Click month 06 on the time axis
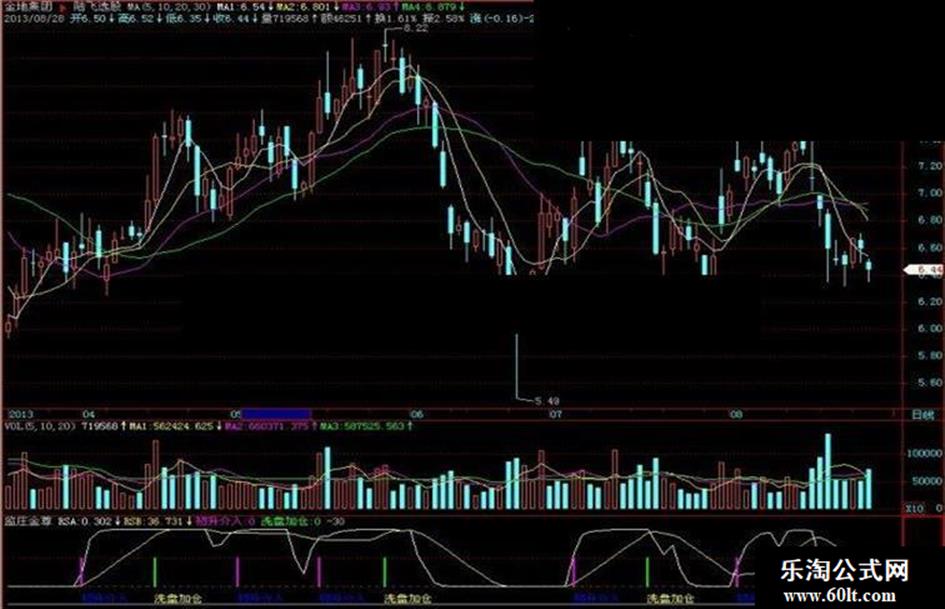 pos(416,414)
